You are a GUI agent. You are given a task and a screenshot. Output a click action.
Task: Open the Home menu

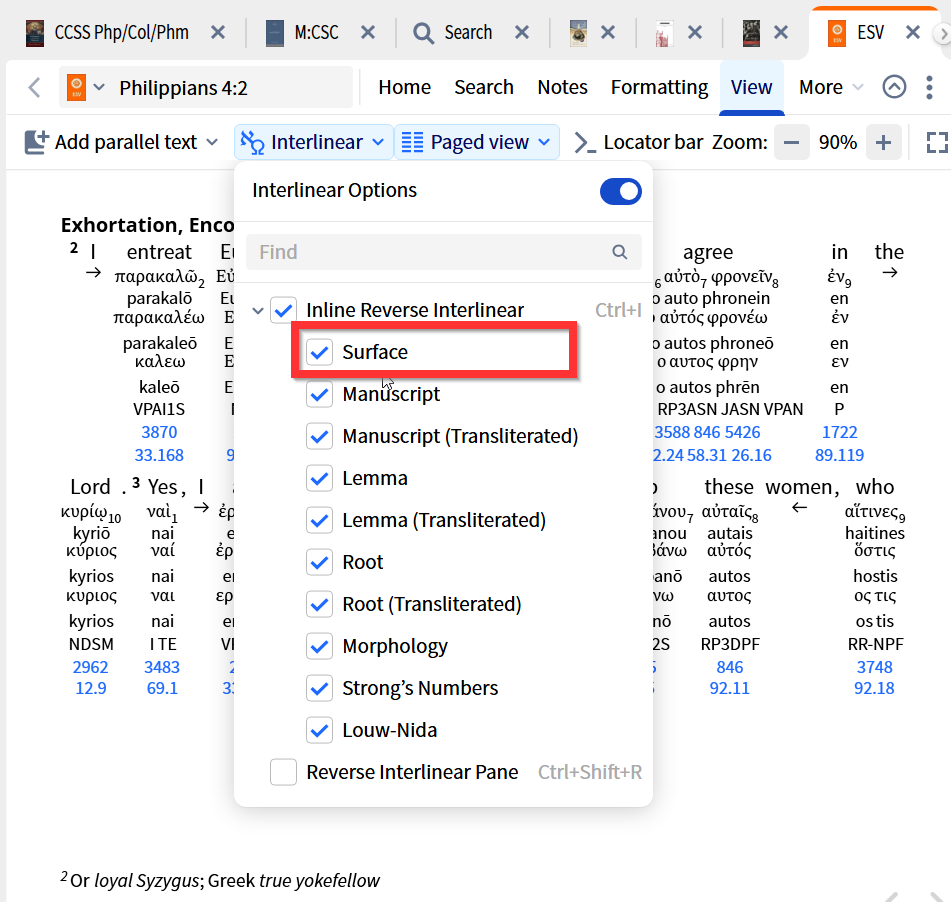405,87
